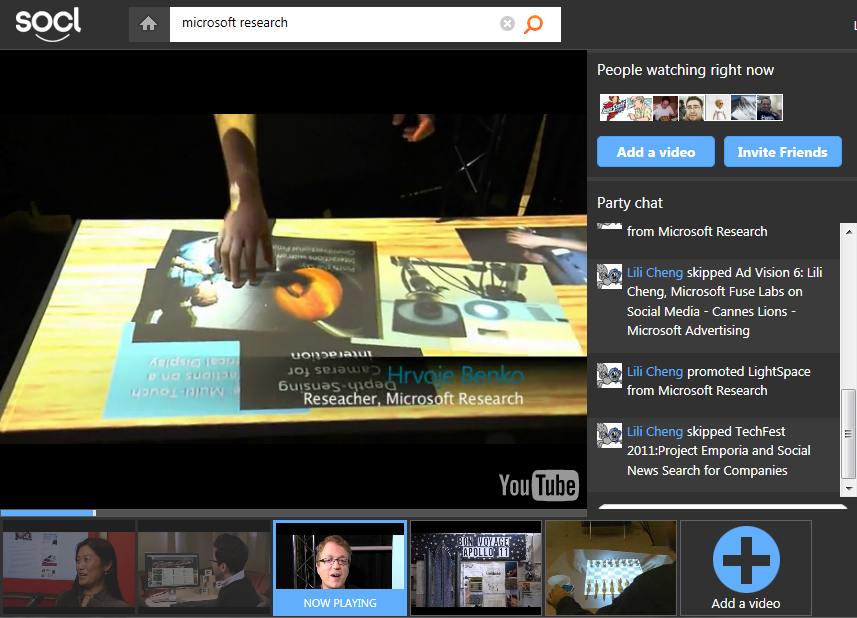The height and width of the screenshot is (618, 857).
Task: Click last viewer avatar in People watching
Action: coord(770,108)
